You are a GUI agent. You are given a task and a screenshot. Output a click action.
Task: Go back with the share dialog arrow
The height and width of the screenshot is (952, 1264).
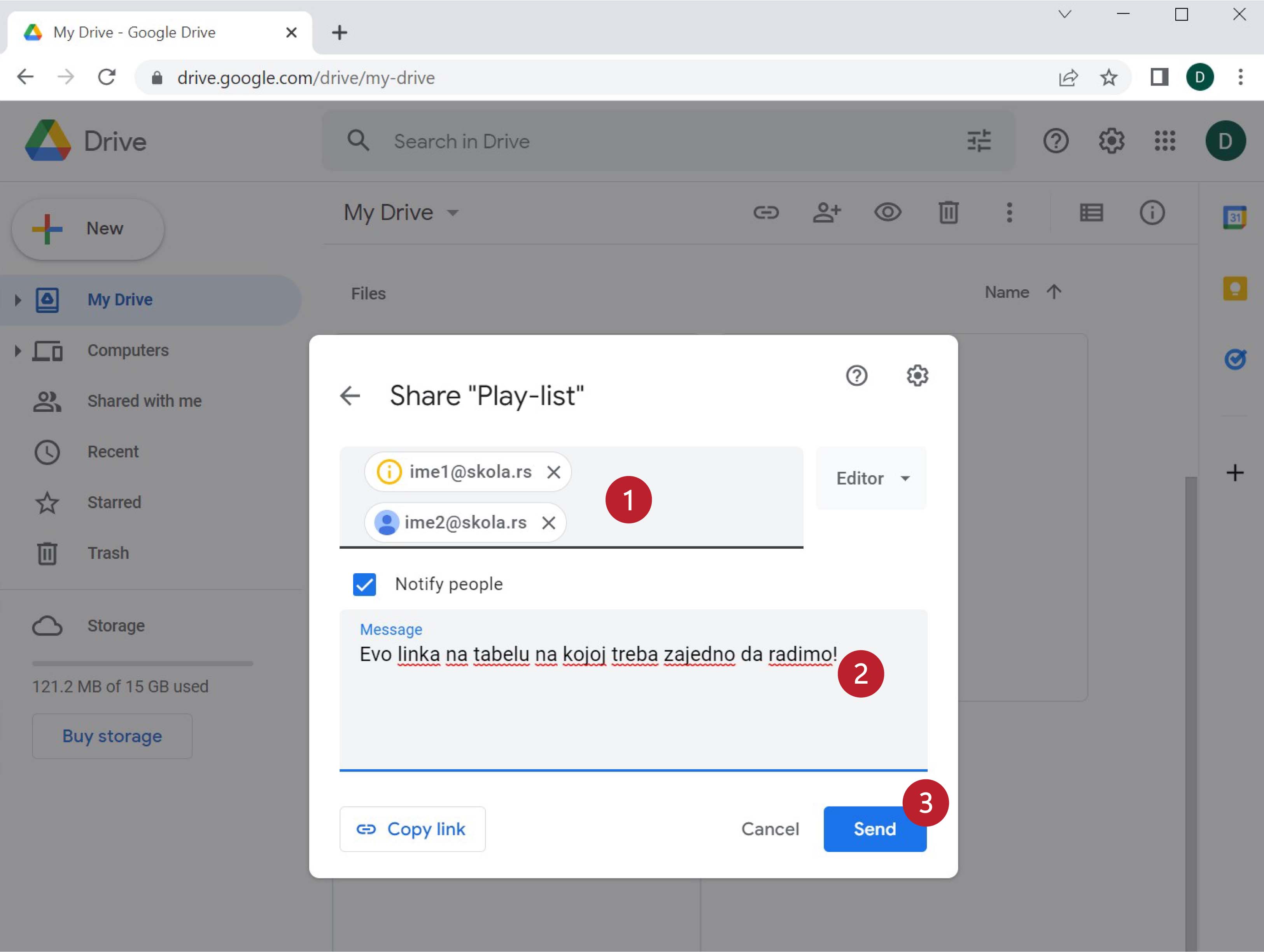point(350,395)
